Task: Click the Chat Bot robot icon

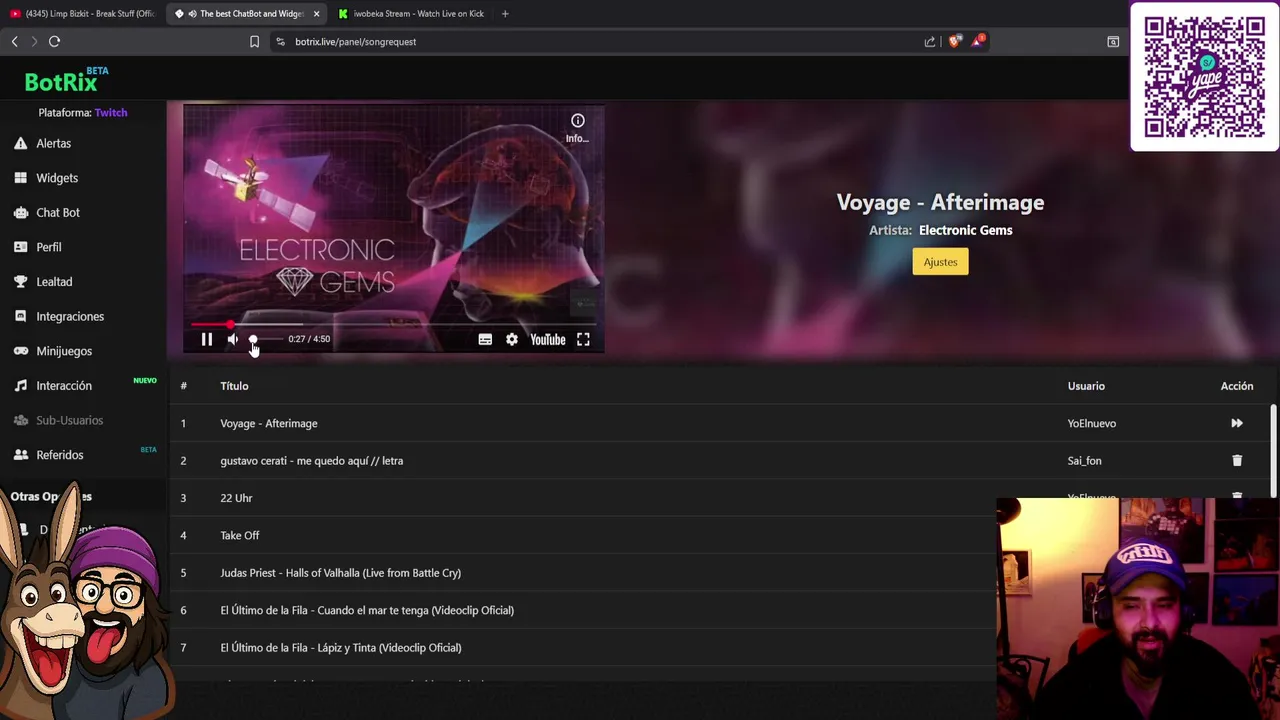Action: pyautogui.click(x=20, y=213)
